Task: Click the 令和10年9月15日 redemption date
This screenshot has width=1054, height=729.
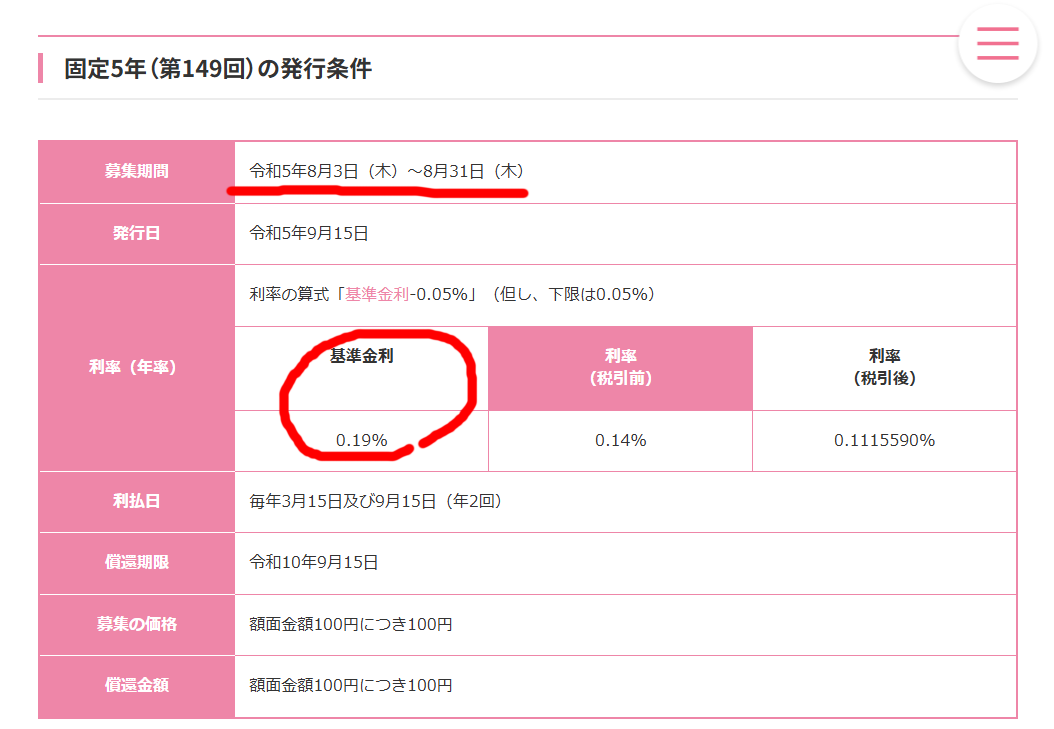Action: tap(313, 562)
